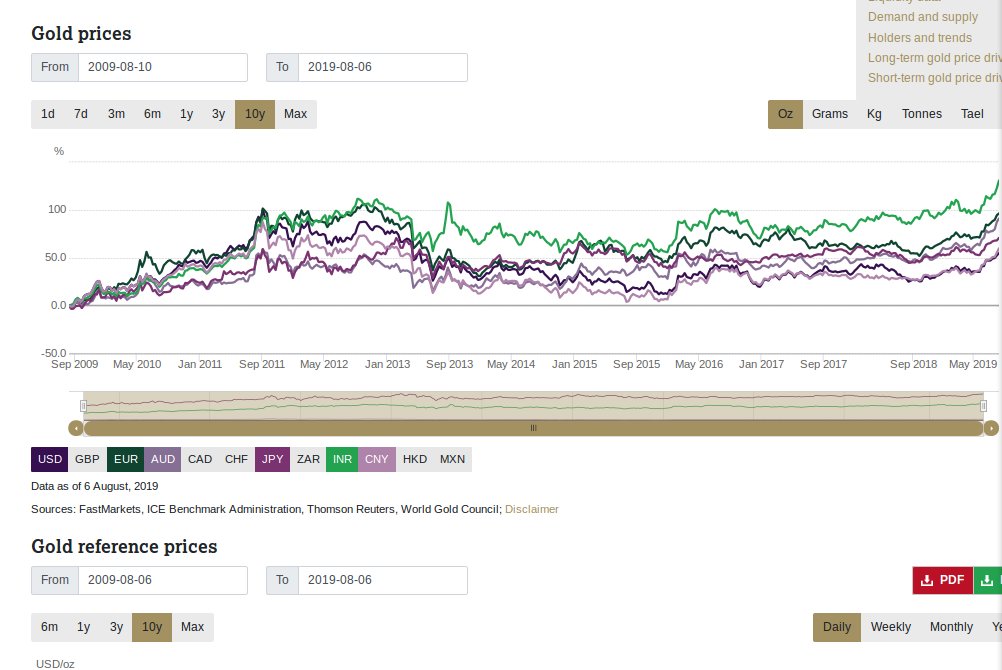Click the PDF download button
The width and height of the screenshot is (1002, 670).
(x=942, y=580)
